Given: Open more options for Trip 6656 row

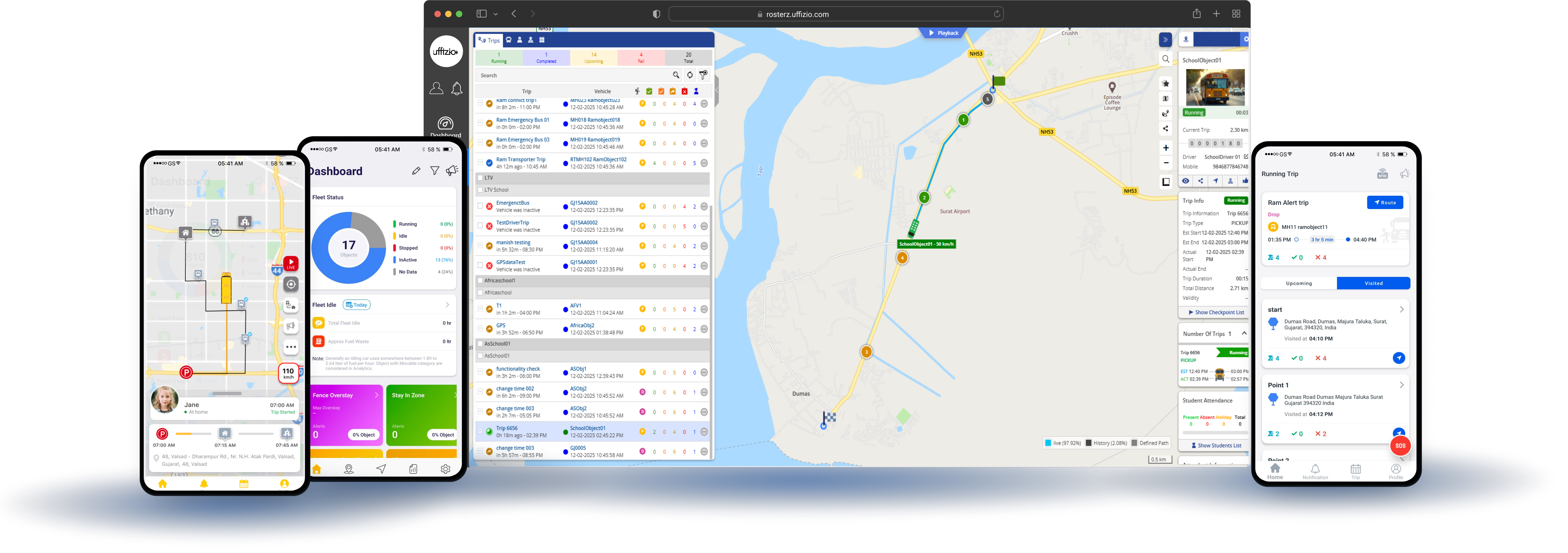Looking at the screenshot, I should click(704, 432).
